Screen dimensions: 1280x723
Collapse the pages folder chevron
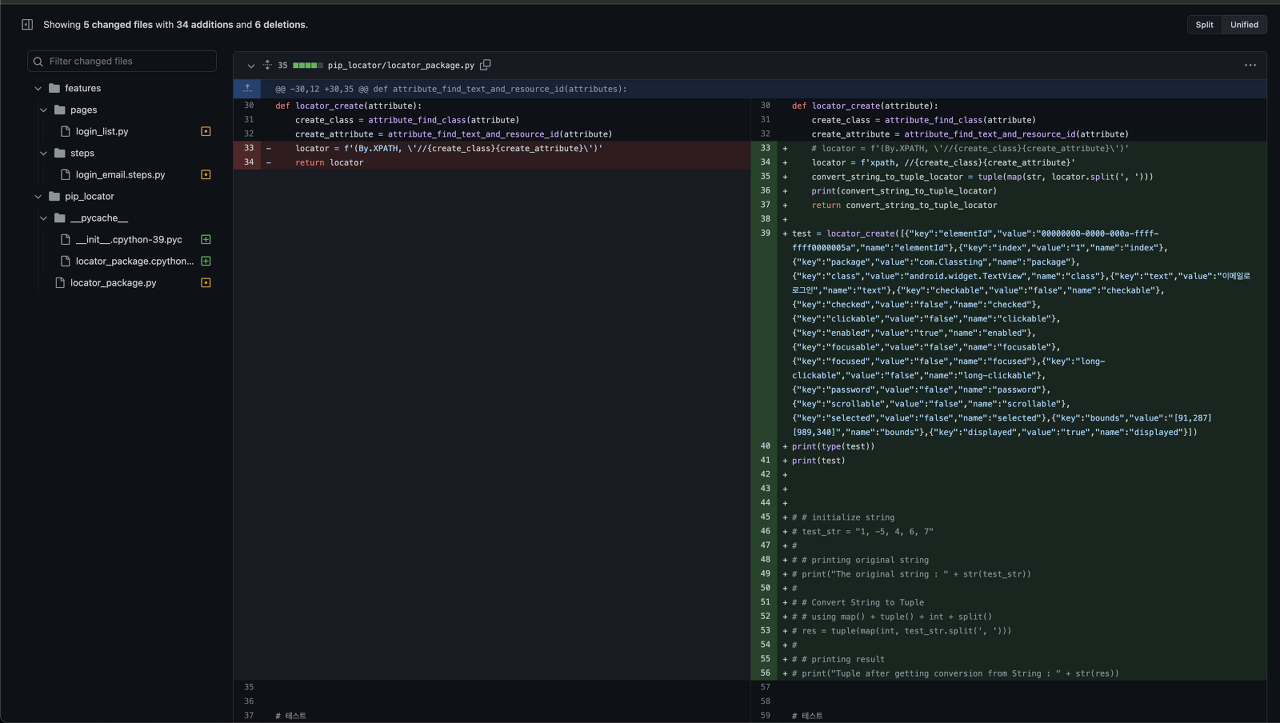pyautogui.click(x=44, y=110)
